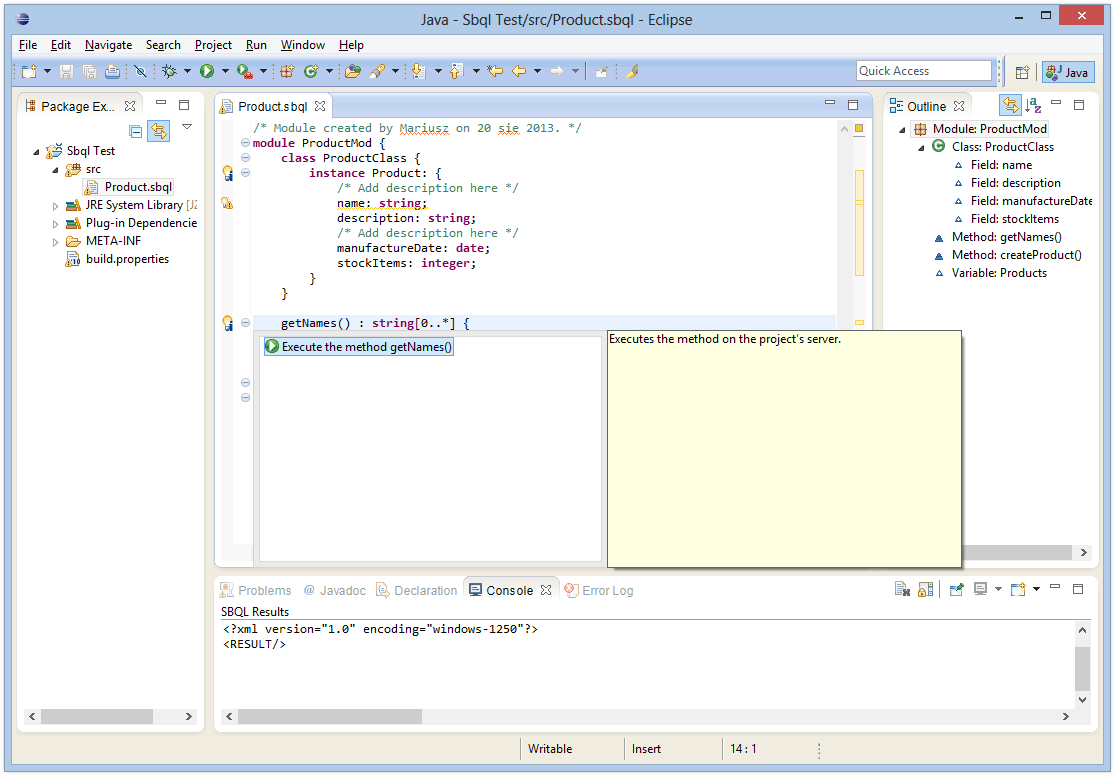Close the Outline view tab

tap(959, 106)
